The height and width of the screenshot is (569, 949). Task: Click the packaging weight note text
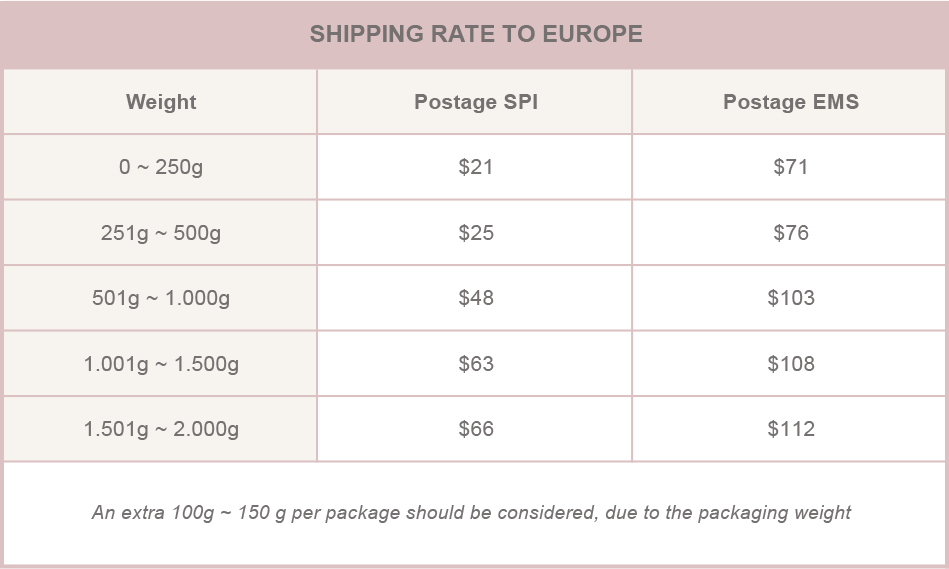pyautogui.click(x=471, y=513)
